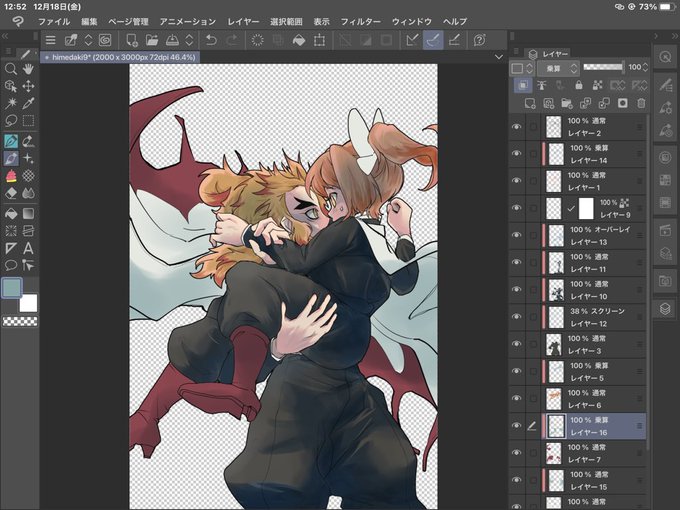Hide layer レイヤー 14 with eye icon
The height and width of the screenshot is (510, 680).
pos(516,154)
